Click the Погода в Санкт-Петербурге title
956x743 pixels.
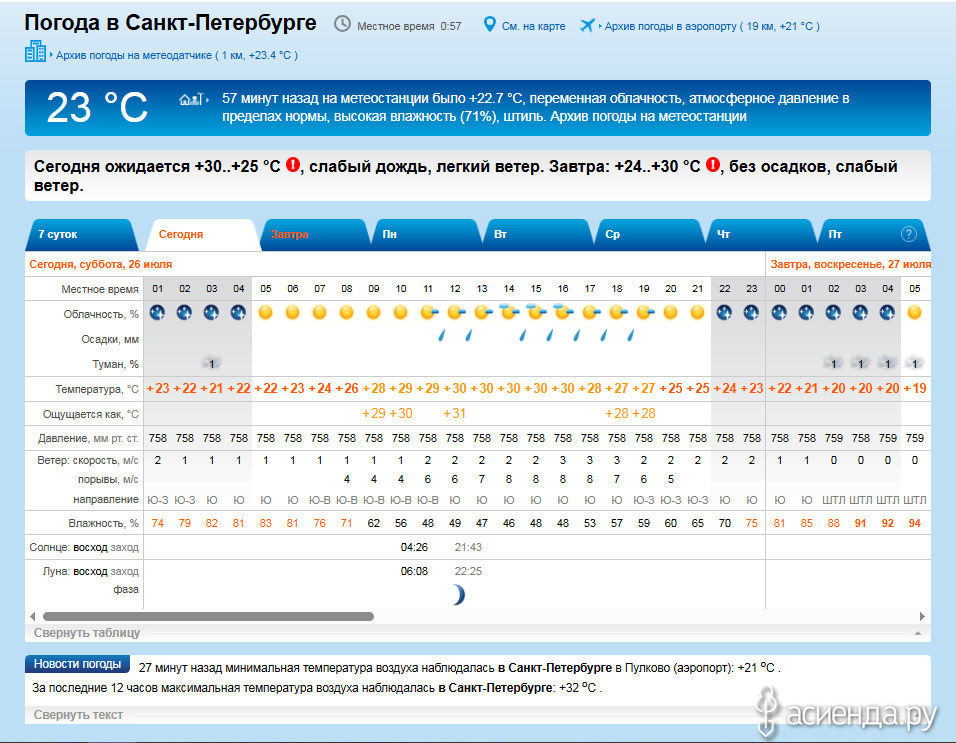pos(170,23)
